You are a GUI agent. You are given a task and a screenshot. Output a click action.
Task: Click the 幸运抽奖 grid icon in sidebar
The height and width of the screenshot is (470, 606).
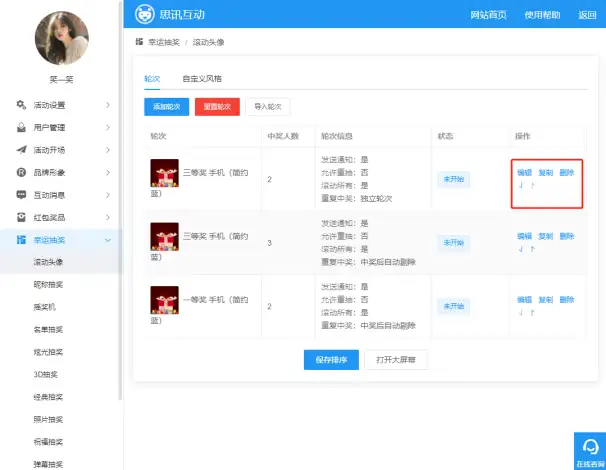[21, 240]
